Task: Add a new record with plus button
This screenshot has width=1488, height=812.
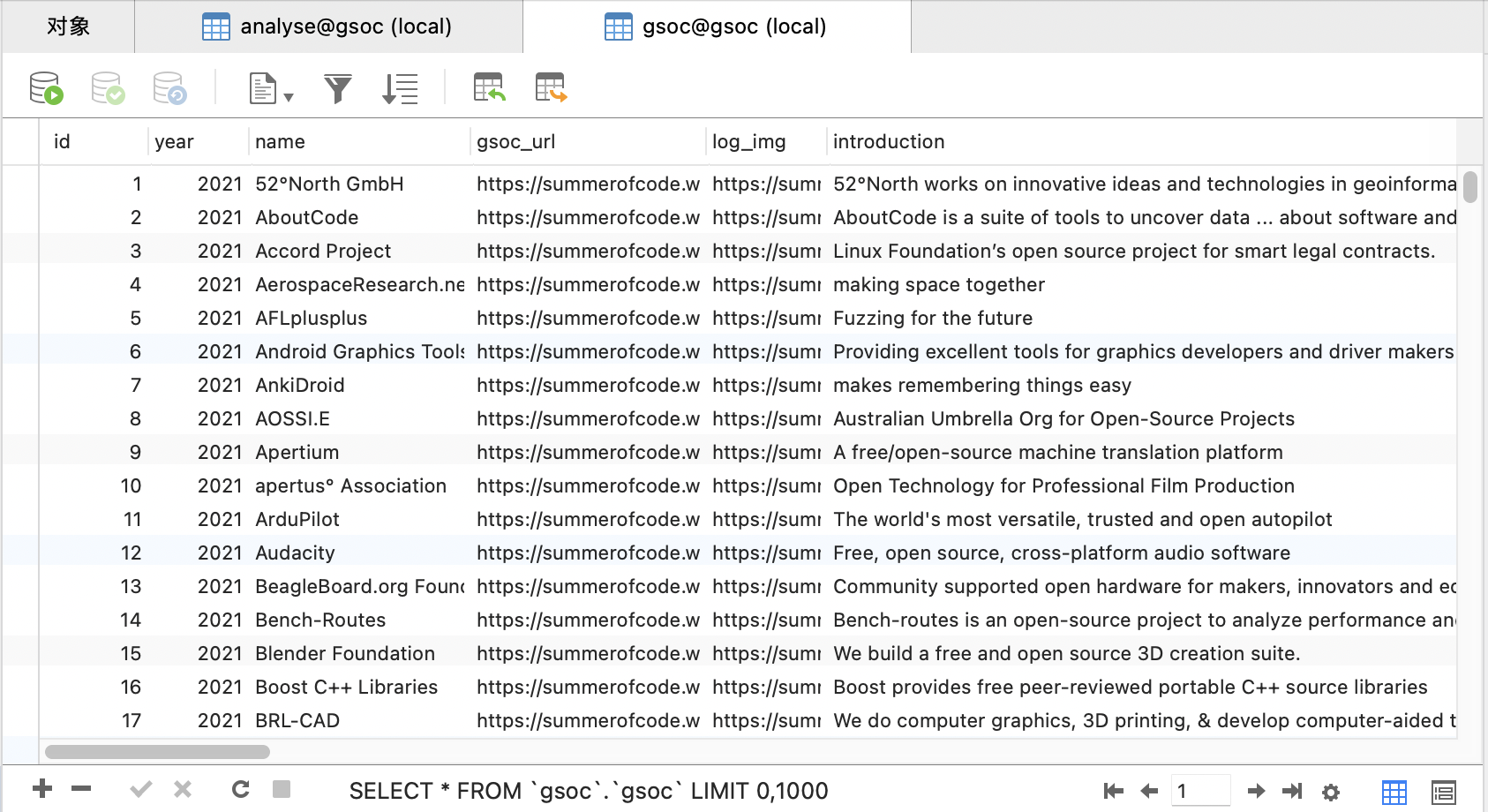Action: click(x=41, y=789)
